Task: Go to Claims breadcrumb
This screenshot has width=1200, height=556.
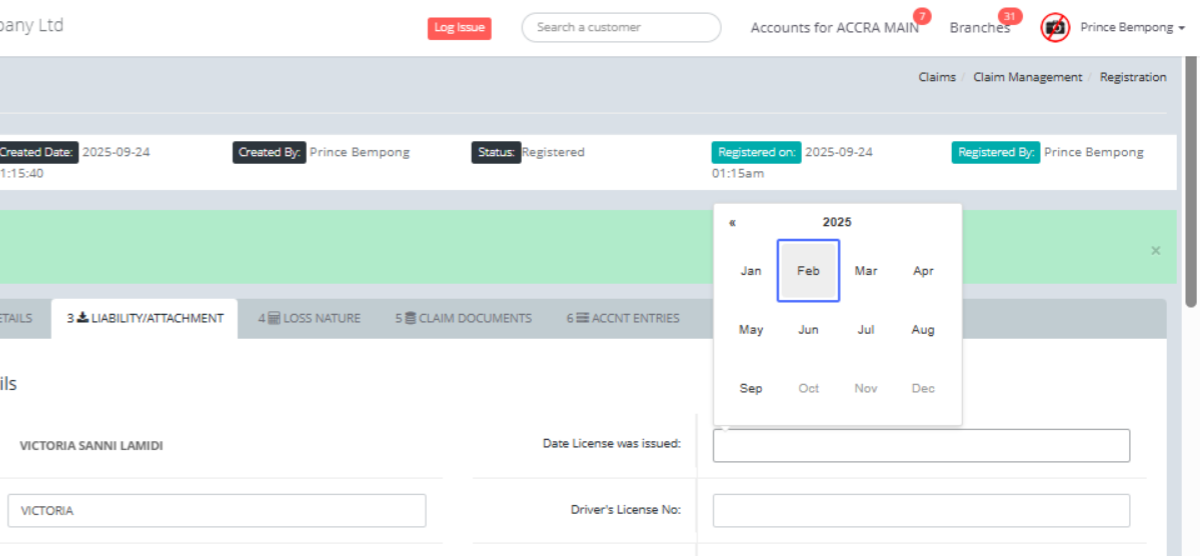Action: click(x=936, y=77)
